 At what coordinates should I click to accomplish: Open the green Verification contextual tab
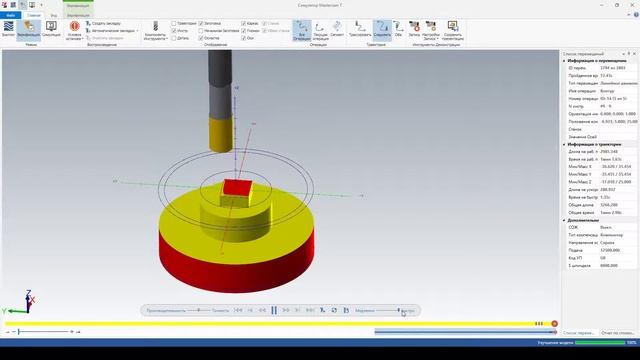click(x=78, y=15)
